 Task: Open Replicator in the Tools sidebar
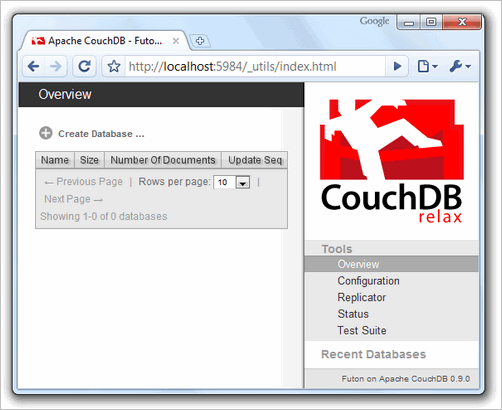362,297
